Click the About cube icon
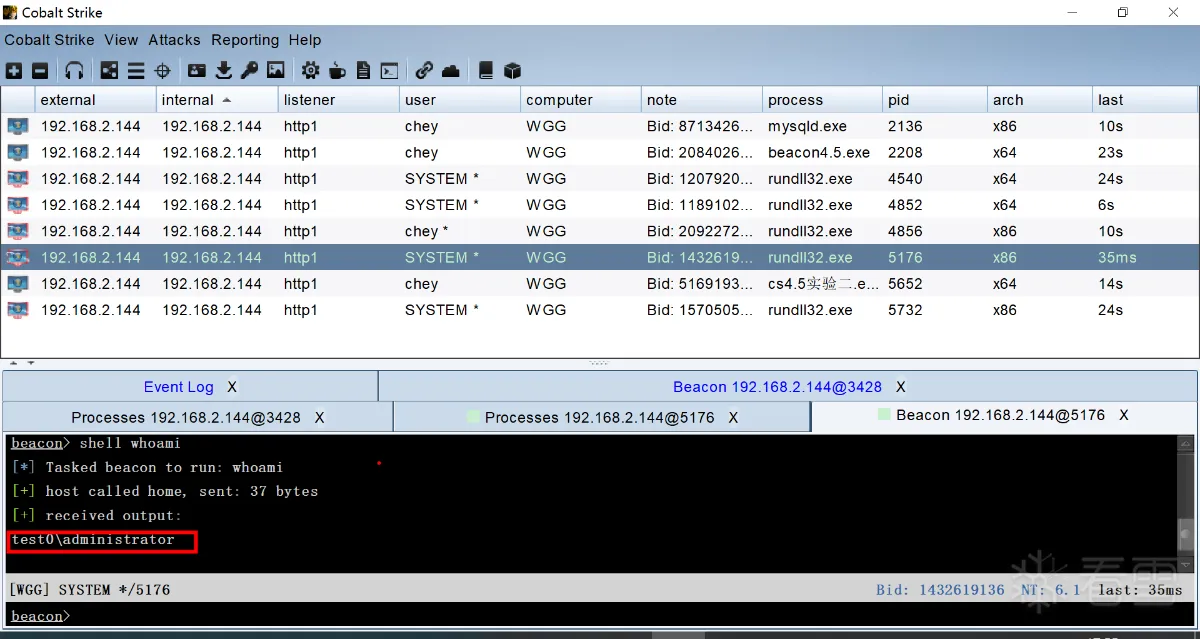The image size is (1200, 639). tap(513, 71)
